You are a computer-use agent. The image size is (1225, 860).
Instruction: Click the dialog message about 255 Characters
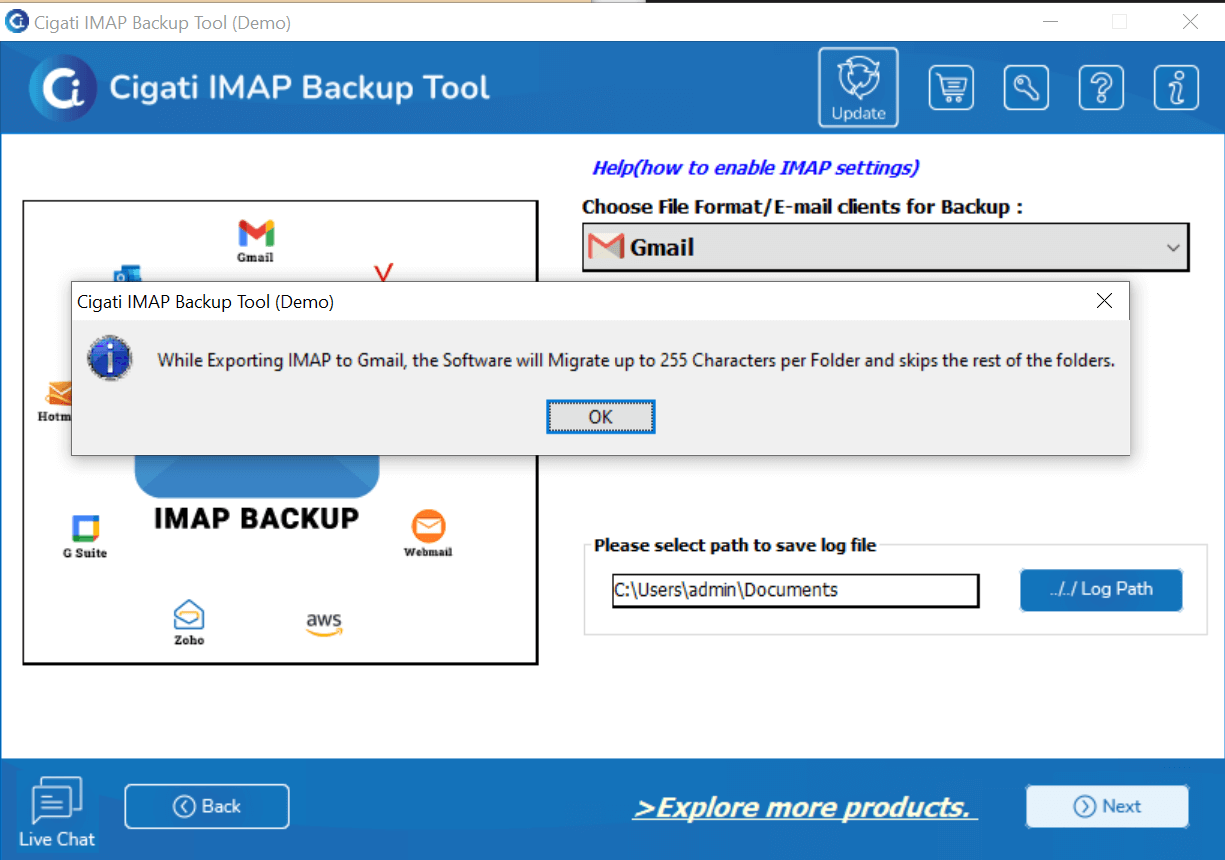pos(636,360)
